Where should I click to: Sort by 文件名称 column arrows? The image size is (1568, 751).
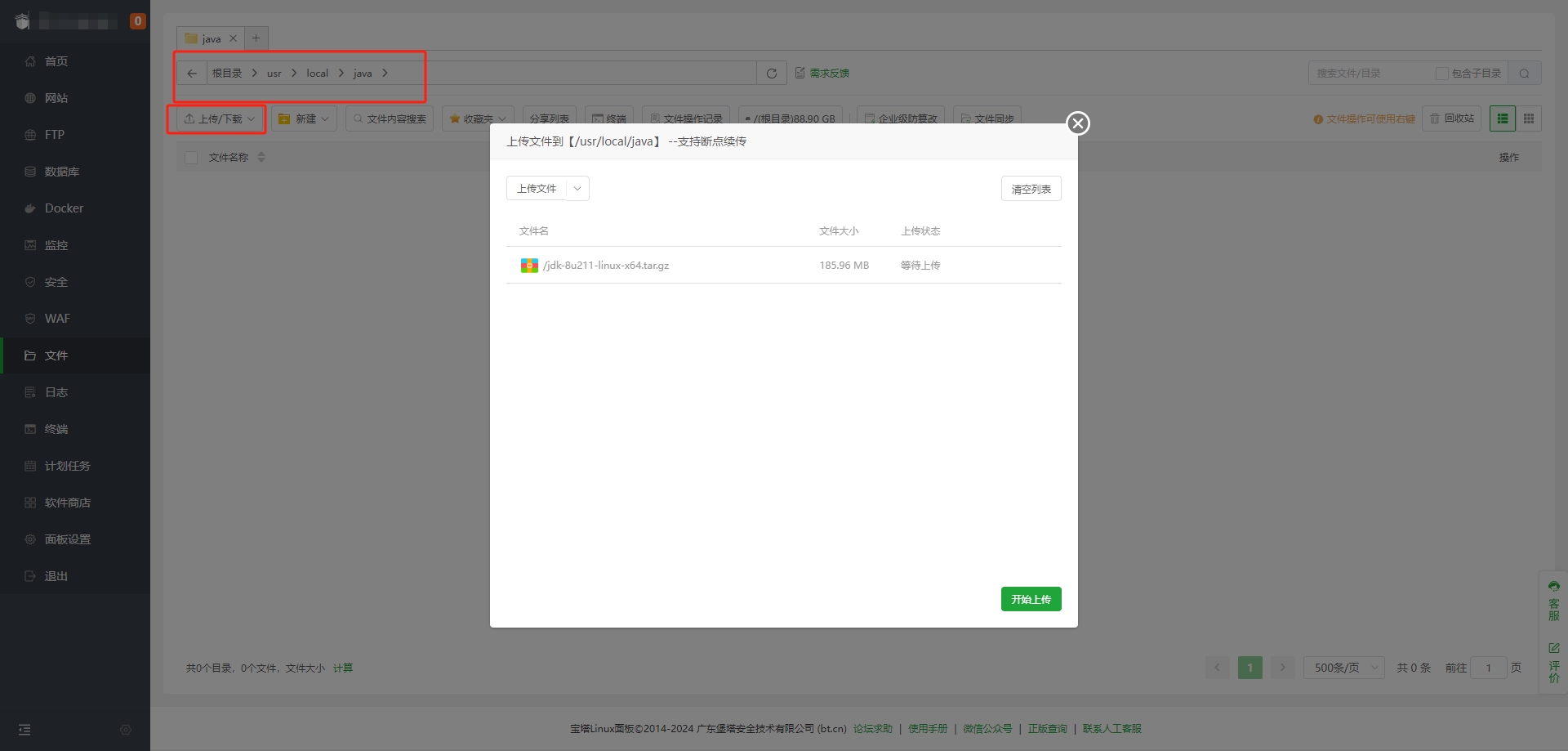pyautogui.click(x=261, y=157)
